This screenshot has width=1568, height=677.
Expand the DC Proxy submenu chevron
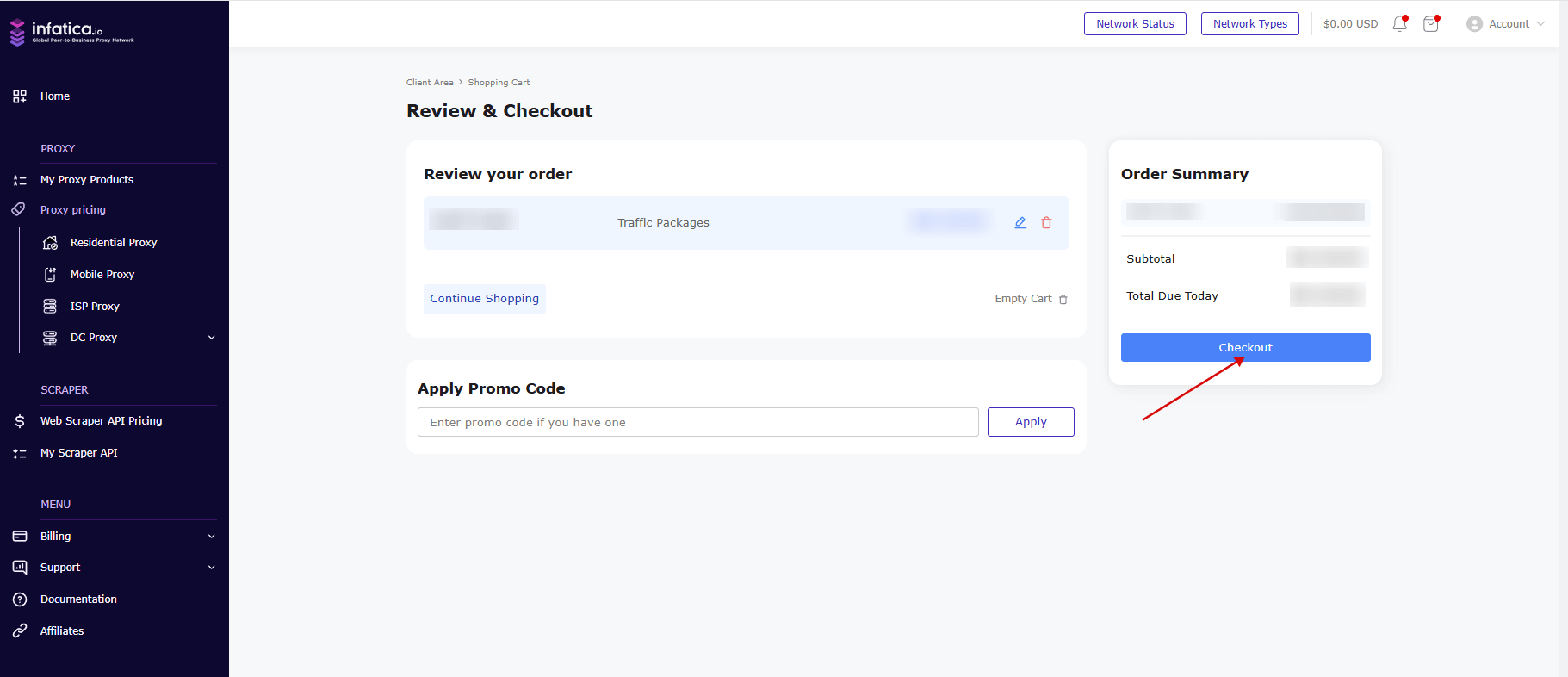point(212,338)
